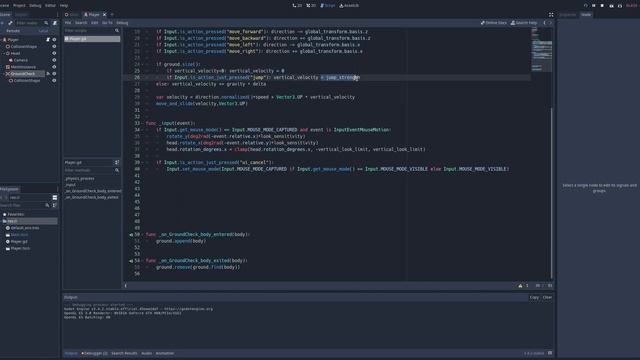Viewport: 640px width, 360px height.
Task: Open the Help menu
Action: (64, 5)
